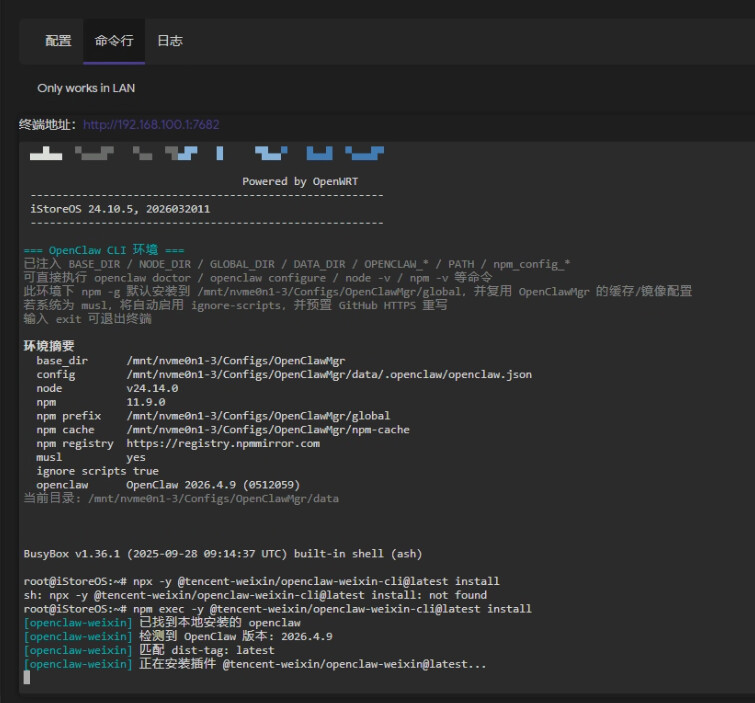755x703 pixels.
Task: Open the 日志 tab
Action: 169,41
